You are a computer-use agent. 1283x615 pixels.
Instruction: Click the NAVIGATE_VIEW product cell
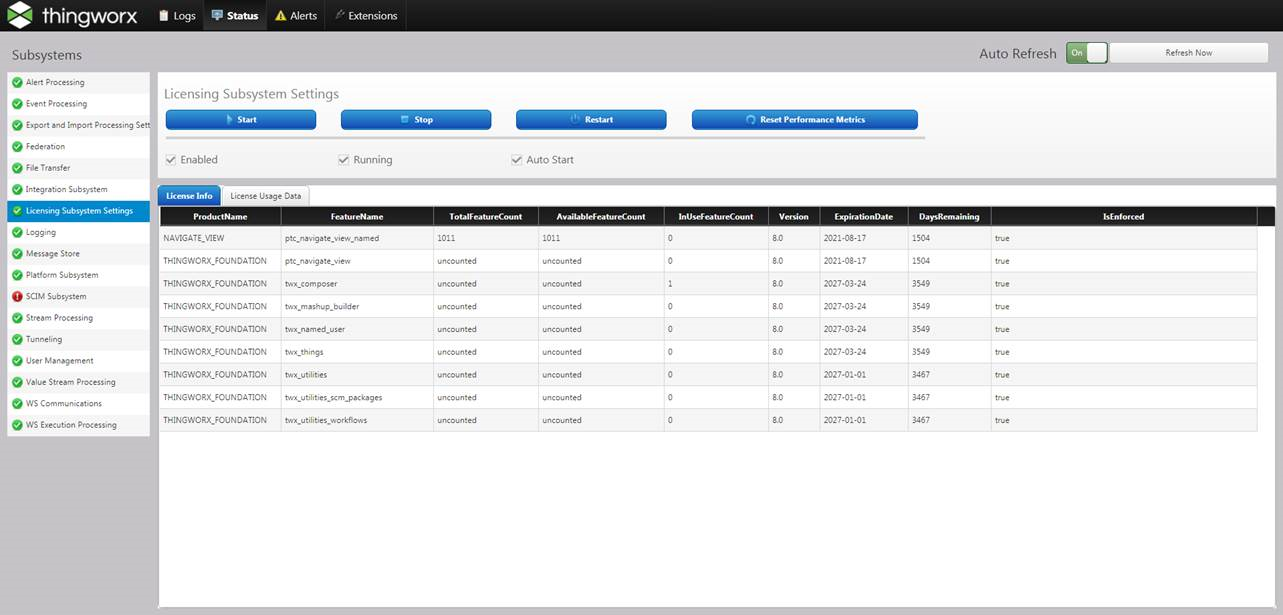tap(220, 238)
